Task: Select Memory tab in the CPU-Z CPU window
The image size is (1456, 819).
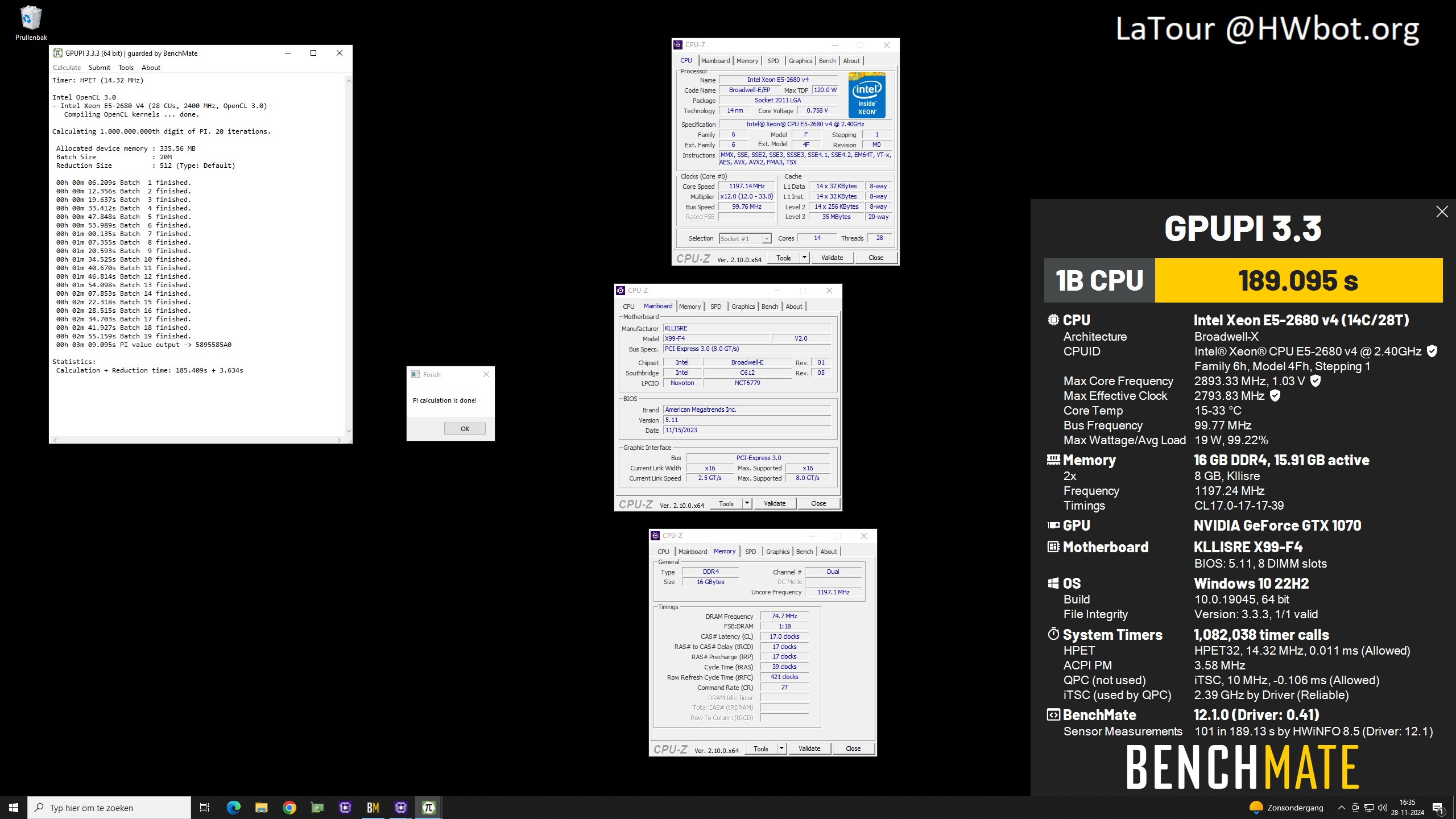Action: pyautogui.click(x=747, y=61)
